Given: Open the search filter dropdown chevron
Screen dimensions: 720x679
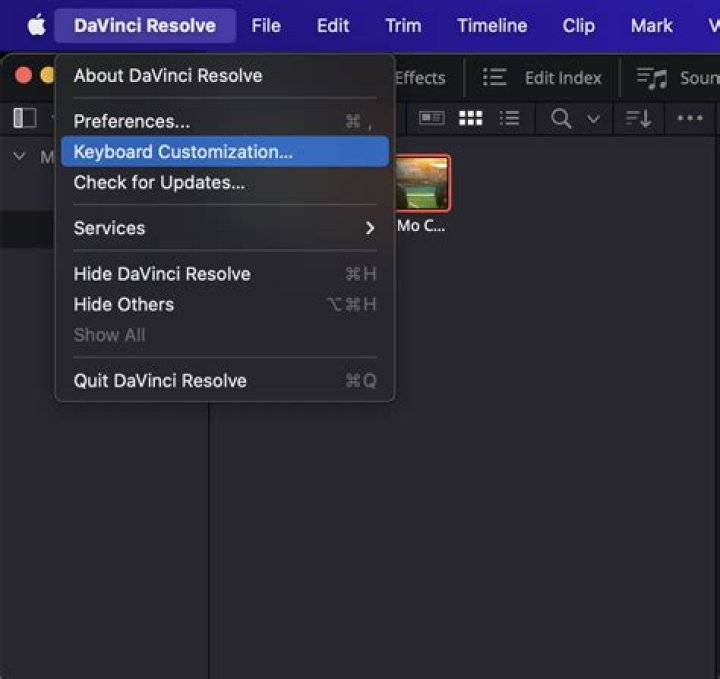Looking at the screenshot, I should tap(593, 119).
